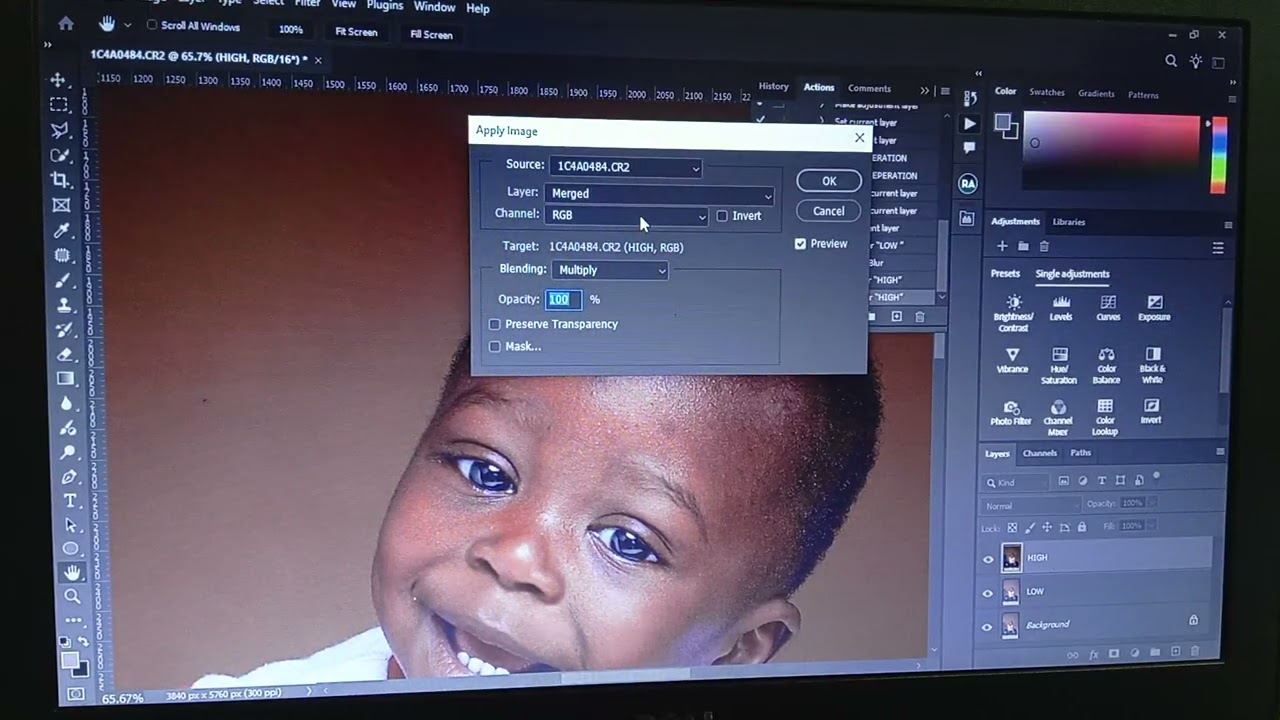1280x720 pixels.
Task: Enable the Mask checkbox
Action: [x=495, y=346]
